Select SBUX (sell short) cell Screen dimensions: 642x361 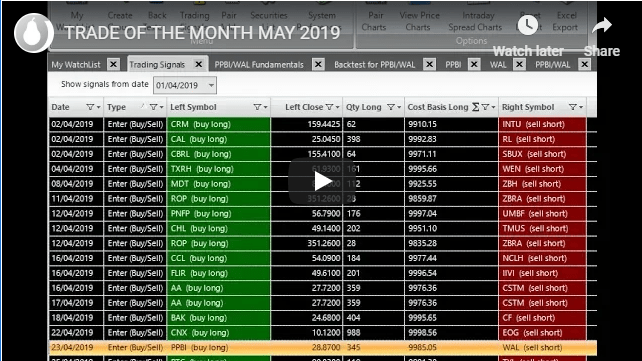[542, 154]
